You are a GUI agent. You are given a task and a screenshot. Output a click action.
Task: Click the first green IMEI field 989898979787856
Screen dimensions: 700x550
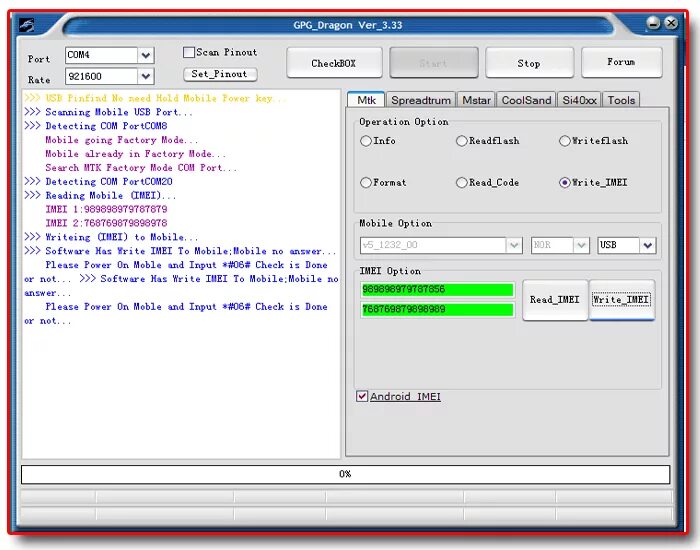point(438,289)
